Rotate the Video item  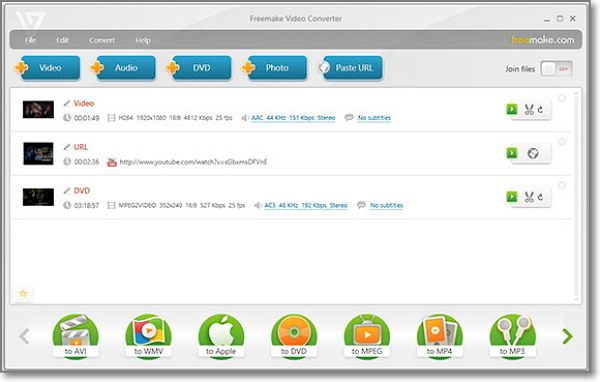[x=540, y=110]
